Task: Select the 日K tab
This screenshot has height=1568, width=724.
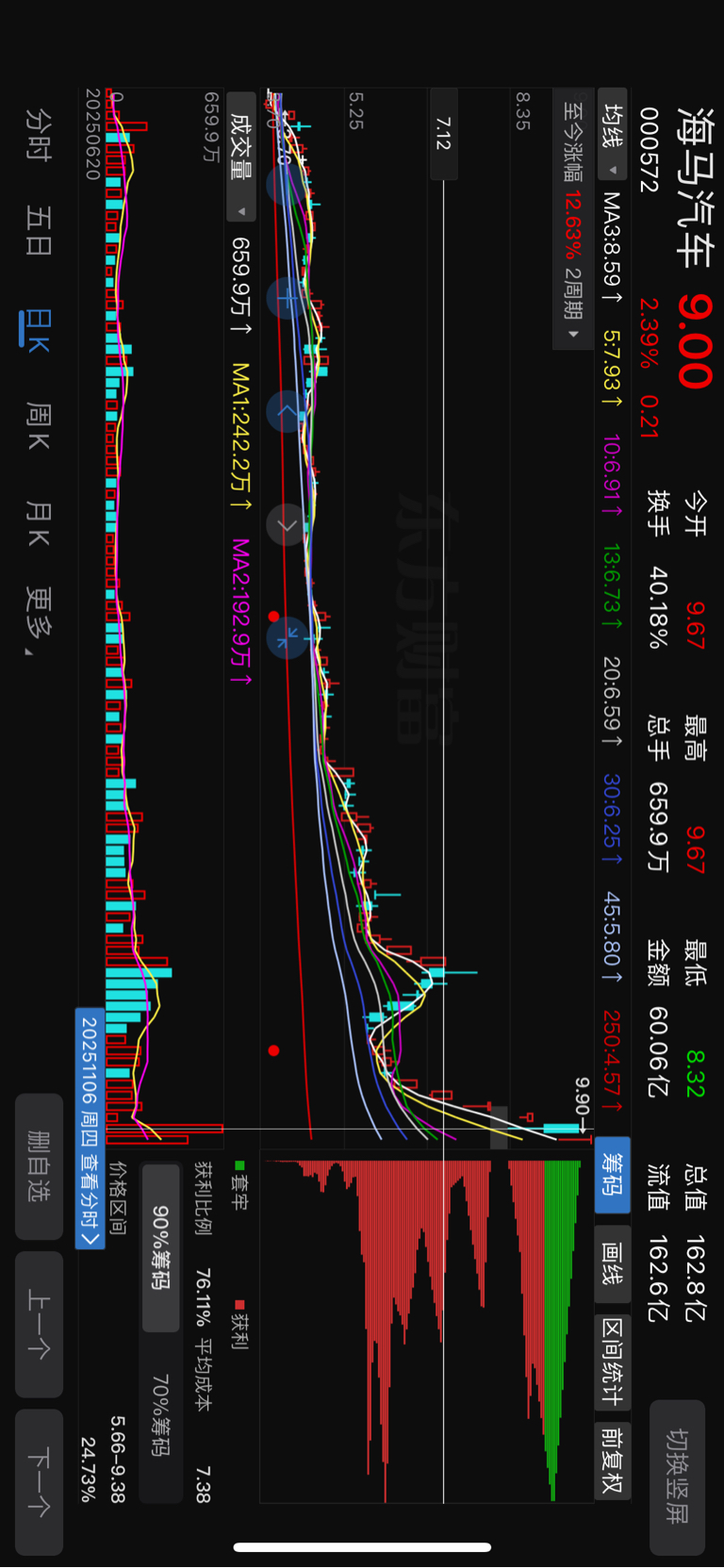Action: [x=38, y=330]
